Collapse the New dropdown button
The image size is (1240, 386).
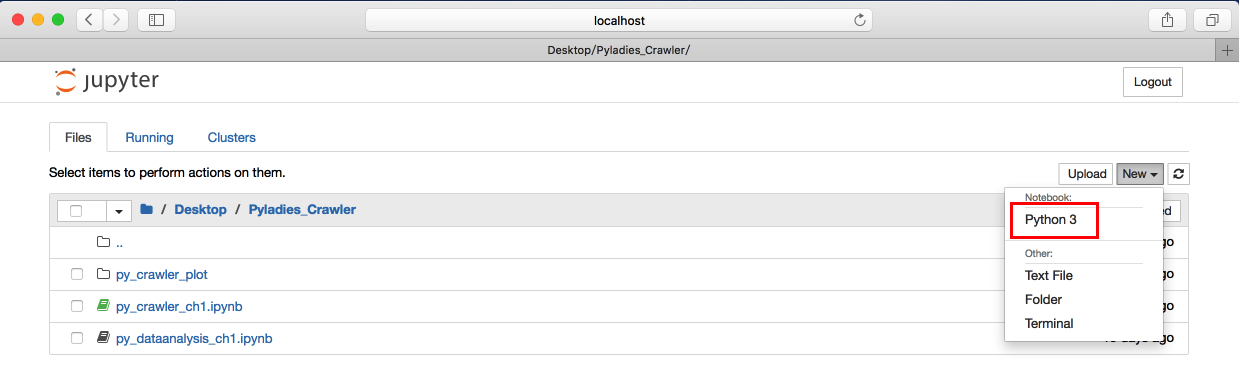pos(1140,174)
